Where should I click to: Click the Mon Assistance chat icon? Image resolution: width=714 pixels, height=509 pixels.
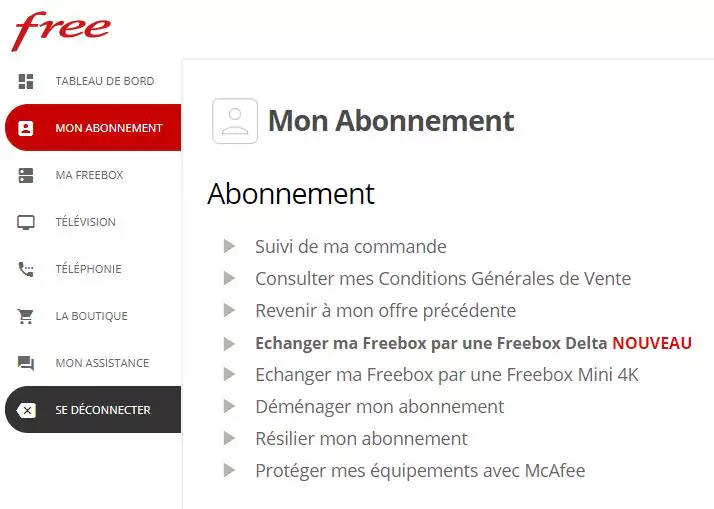click(x=26, y=363)
